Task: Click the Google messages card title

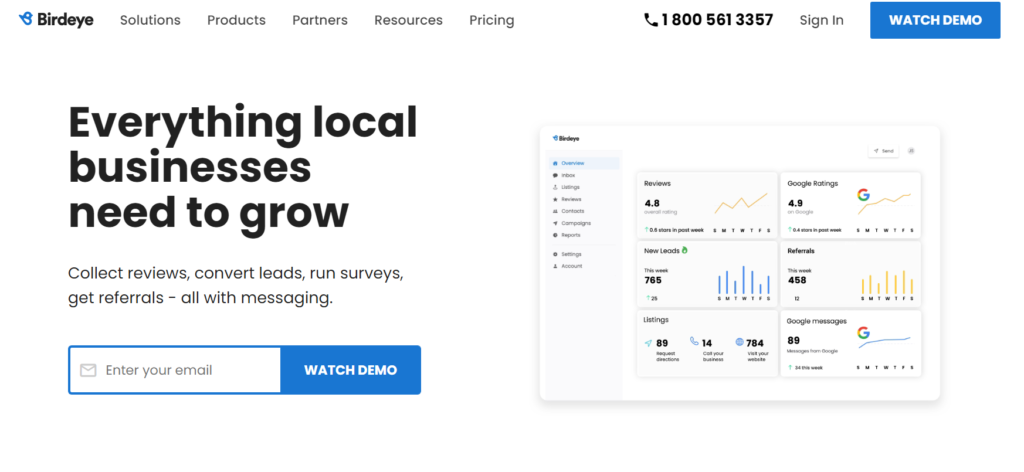Action: point(816,321)
